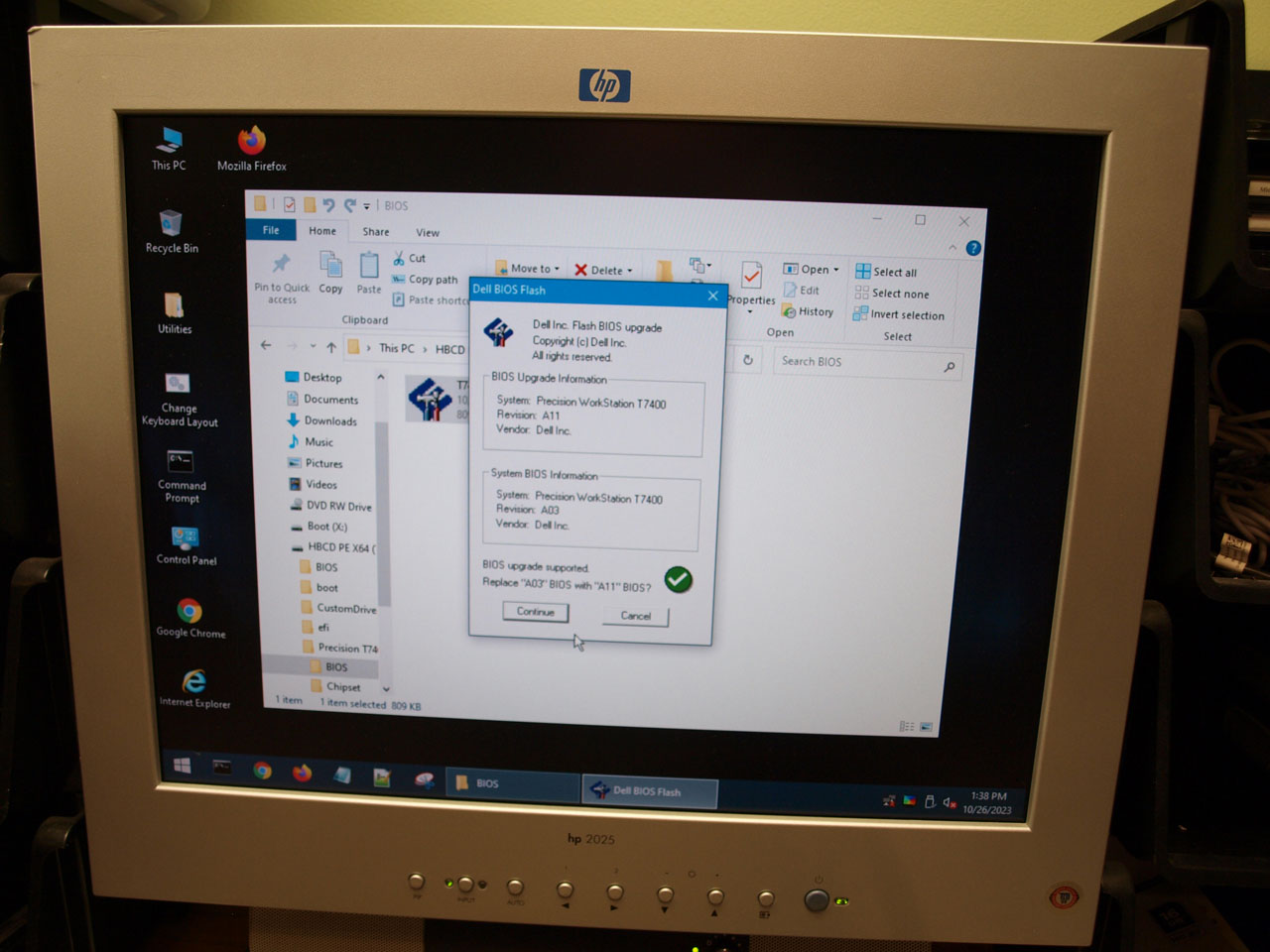Click Cancel in Dell BIOS Flash dialog

pyautogui.click(x=636, y=616)
